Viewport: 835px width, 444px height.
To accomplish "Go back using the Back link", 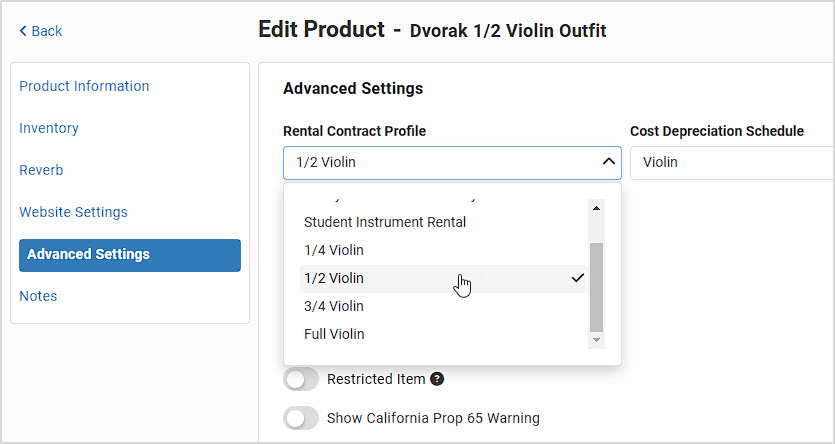I will [41, 31].
